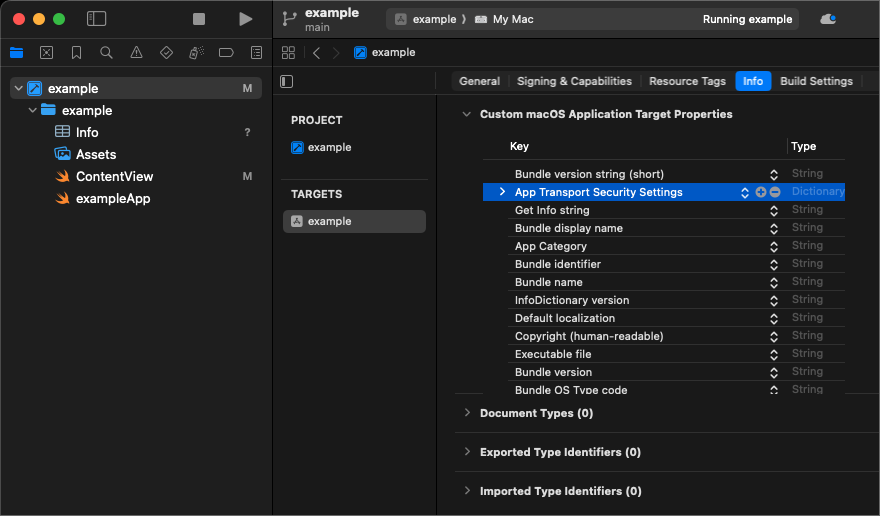This screenshot has width=880, height=516.
Task: Show the Issue navigator warning icon
Action: pos(136,52)
